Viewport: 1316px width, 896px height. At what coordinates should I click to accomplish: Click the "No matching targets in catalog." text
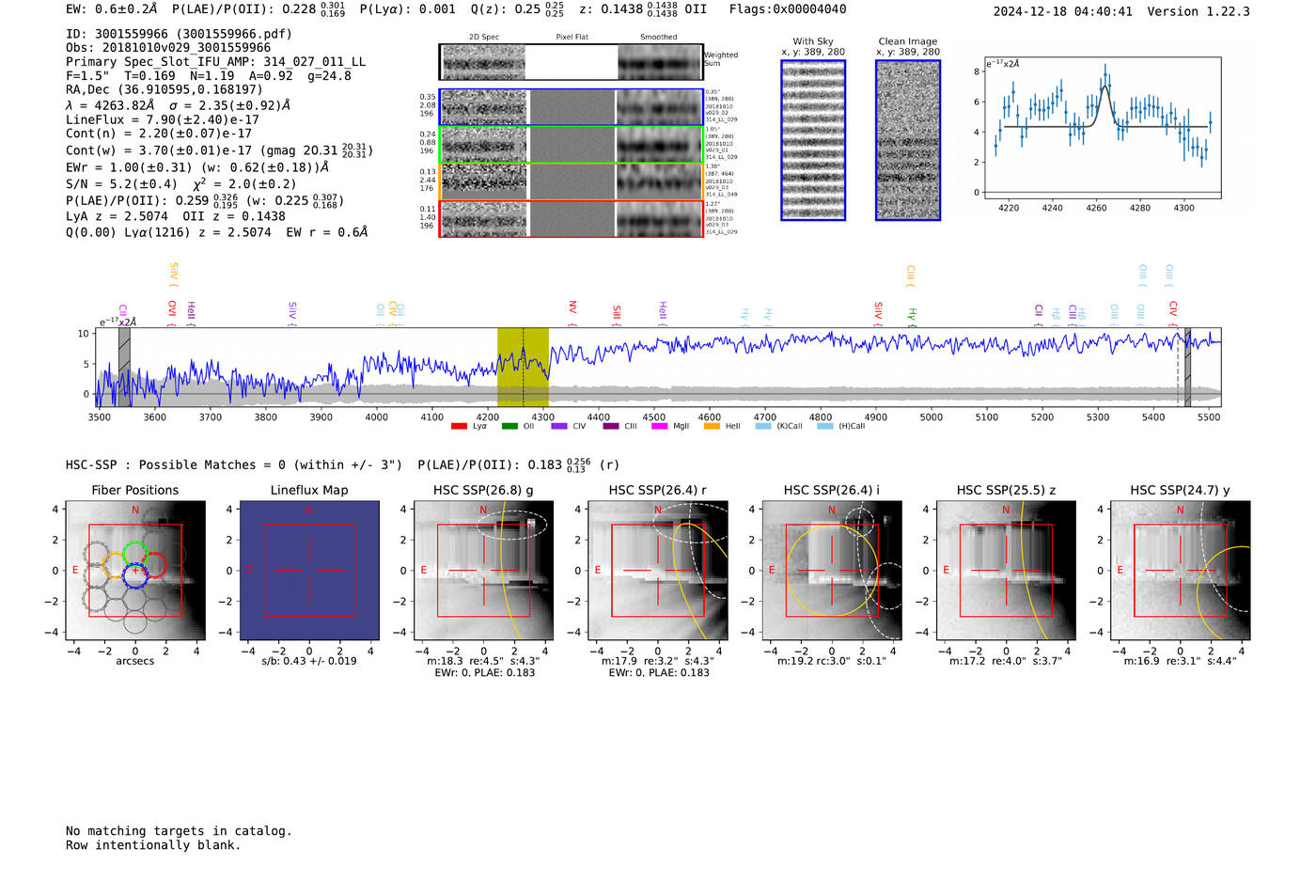pos(179,831)
